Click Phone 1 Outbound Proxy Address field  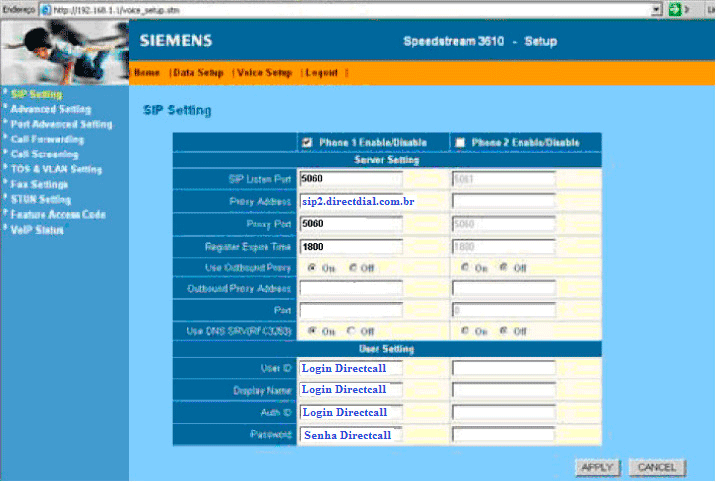(351, 288)
